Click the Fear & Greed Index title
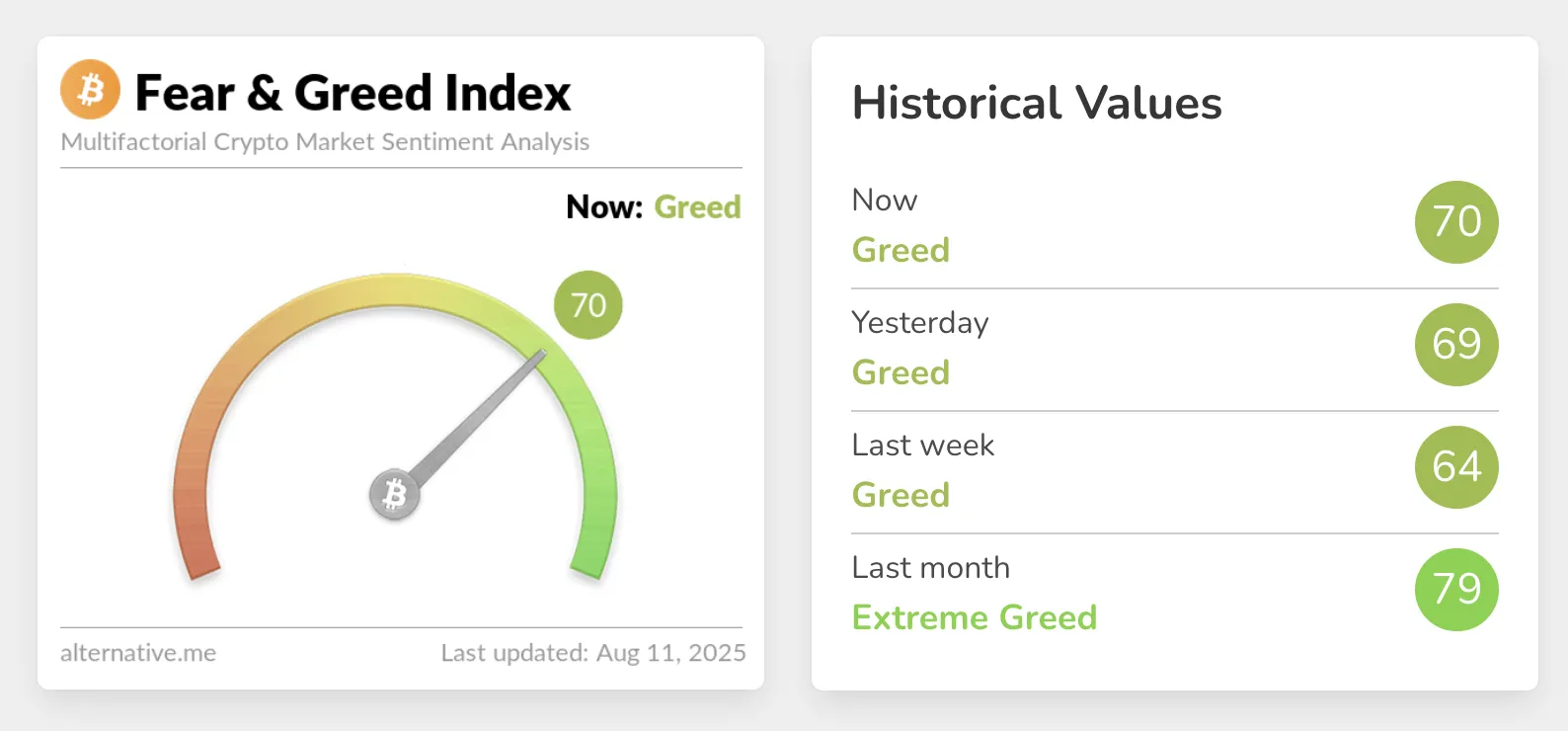The width and height of the screenshot is (1568, 731). tap(353, 94)
